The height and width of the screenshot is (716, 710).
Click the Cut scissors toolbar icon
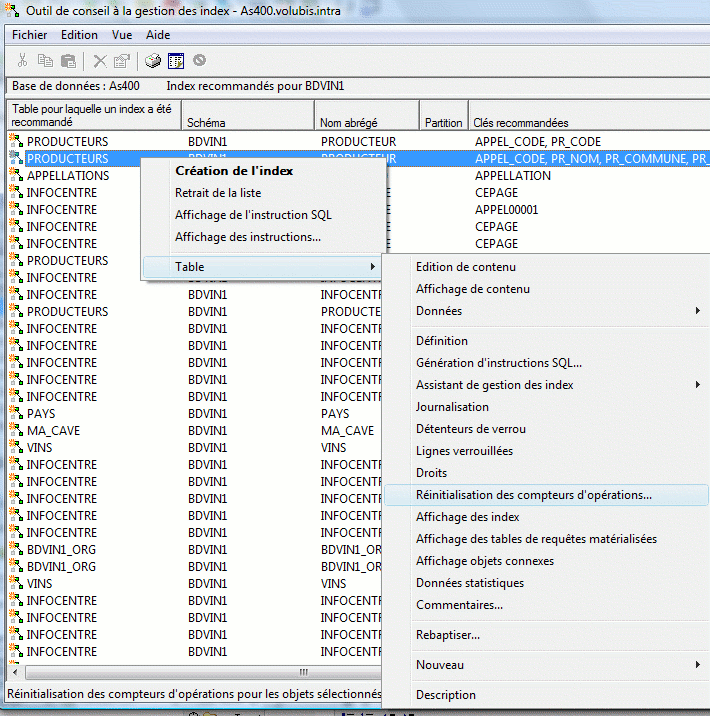[x=22, y=60]
